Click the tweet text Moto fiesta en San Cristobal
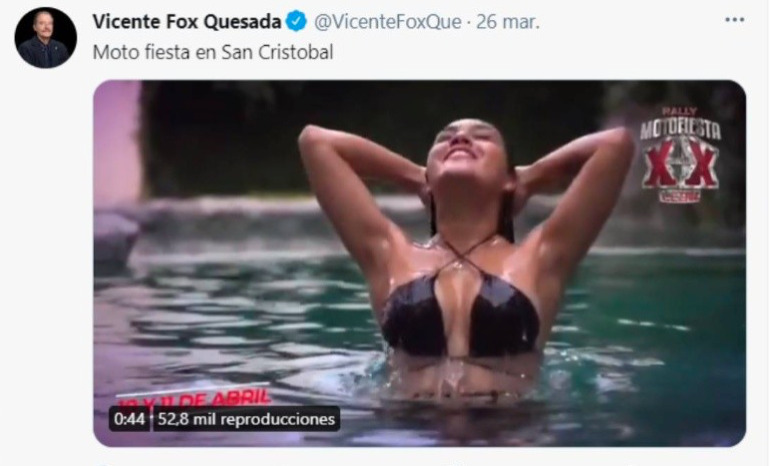 coord(213,52)
